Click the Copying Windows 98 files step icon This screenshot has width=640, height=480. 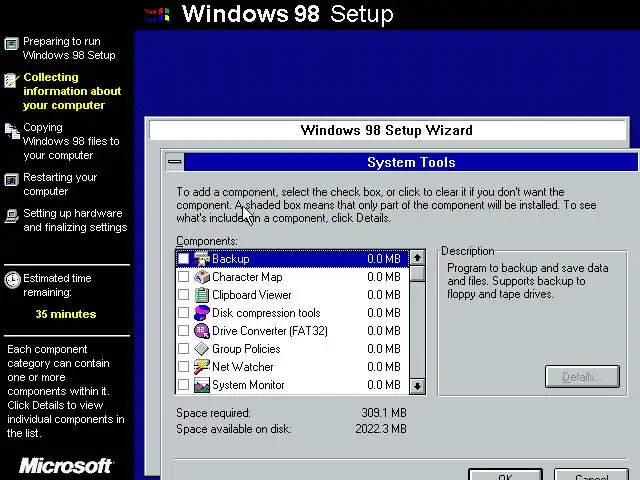pyautogui.click(x=12, y=131)
